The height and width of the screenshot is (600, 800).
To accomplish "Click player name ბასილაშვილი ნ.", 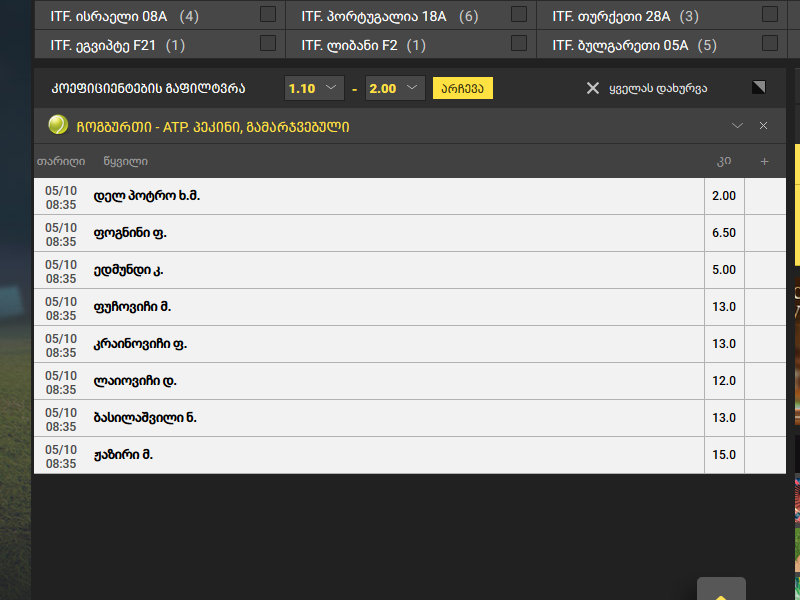I will click(145, 418).
